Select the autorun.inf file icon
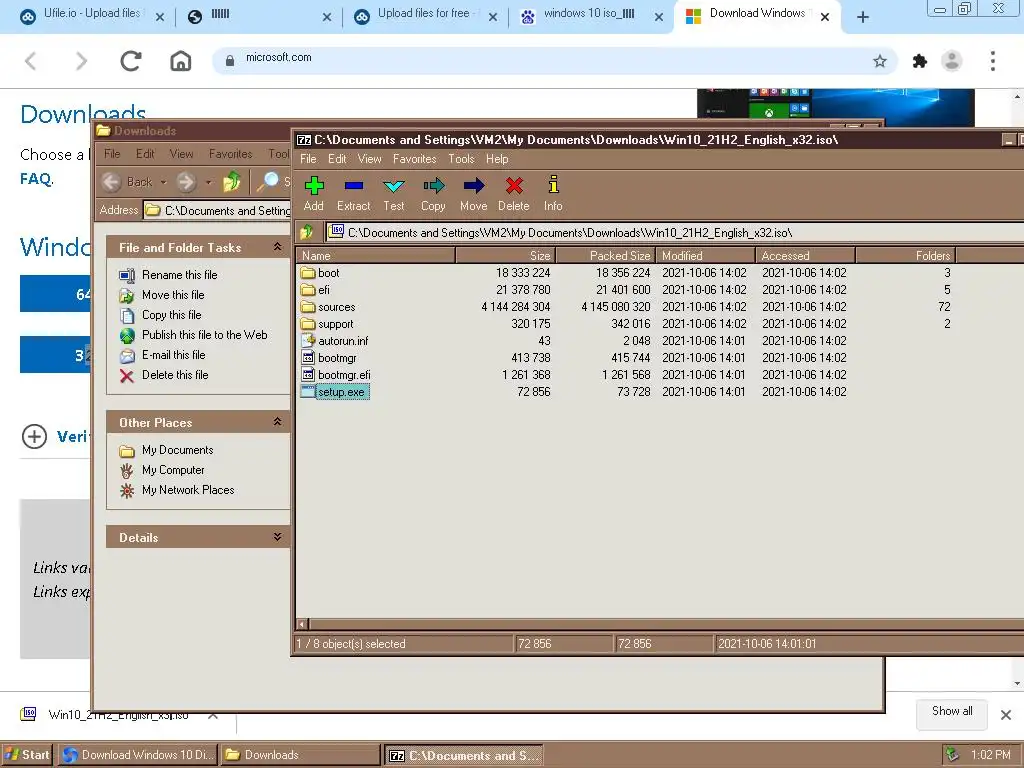The width and height of the screenshot is (1024, 768). tap(308, 340)
